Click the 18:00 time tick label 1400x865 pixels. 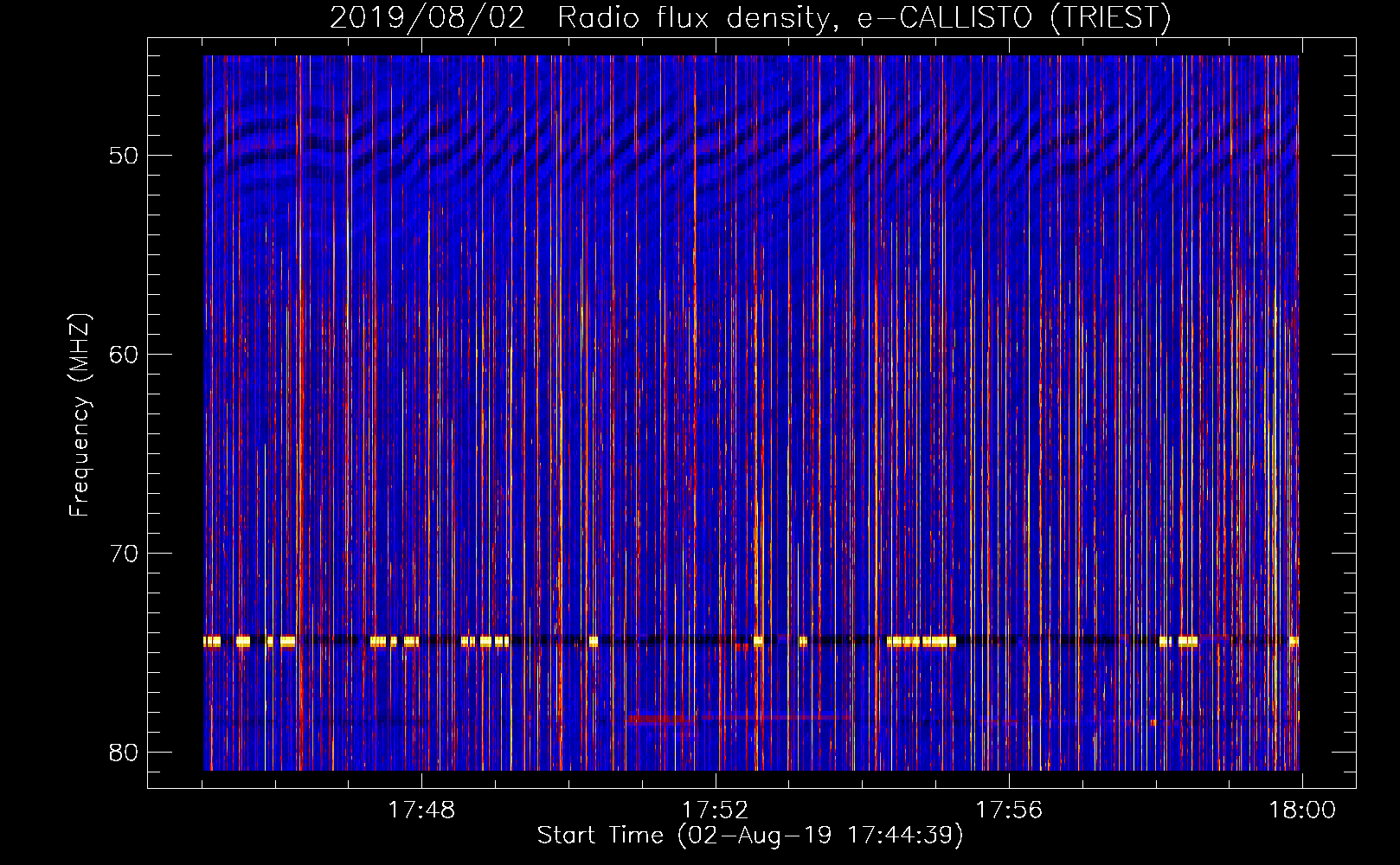1302,811
